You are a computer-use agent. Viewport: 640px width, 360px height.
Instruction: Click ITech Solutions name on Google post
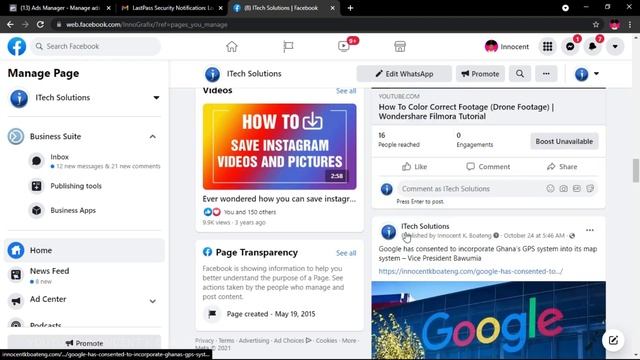(x=425, y=226)
